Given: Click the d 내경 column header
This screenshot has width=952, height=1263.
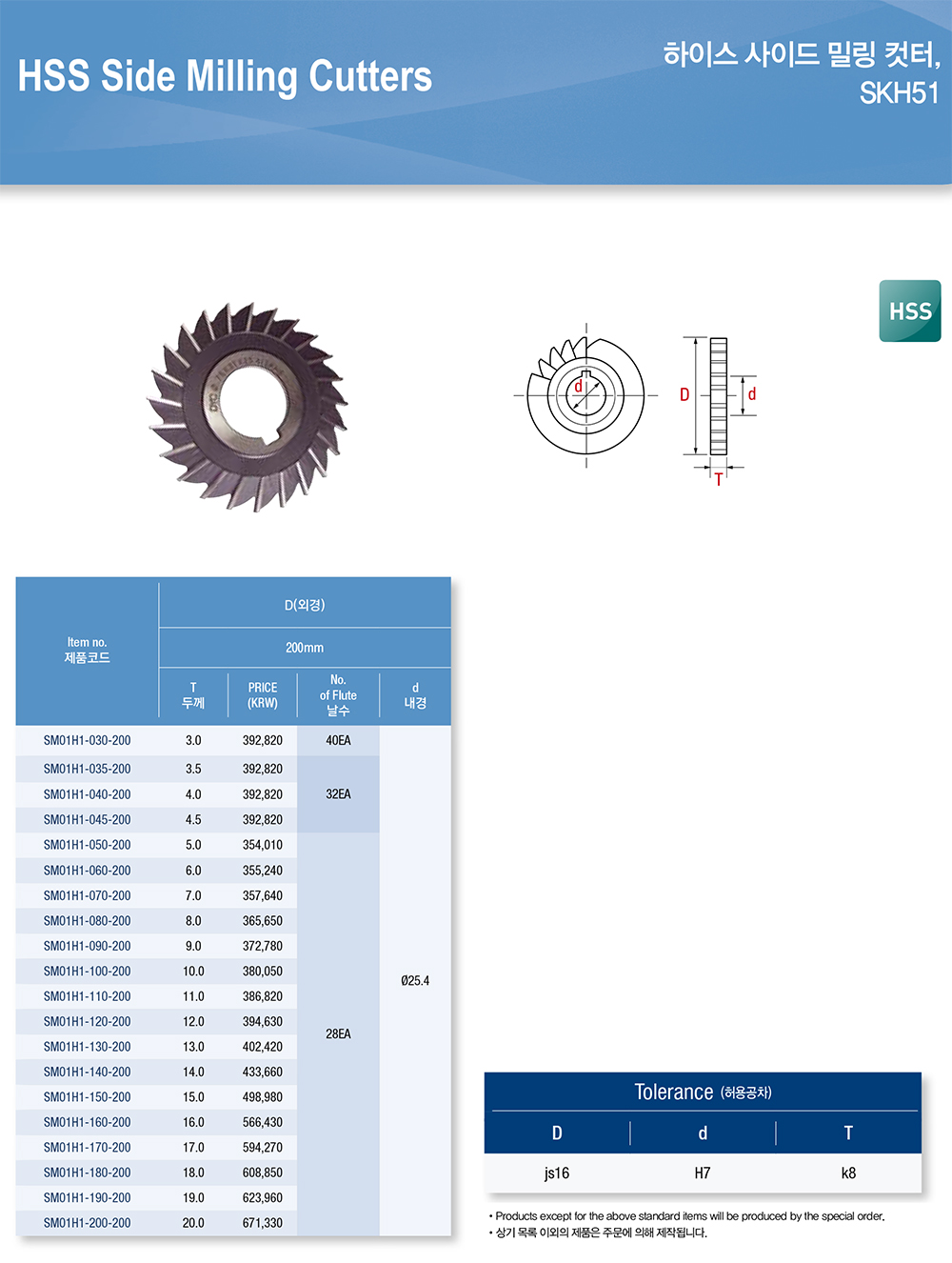Looking at the screenshot, I should [415, 695].
